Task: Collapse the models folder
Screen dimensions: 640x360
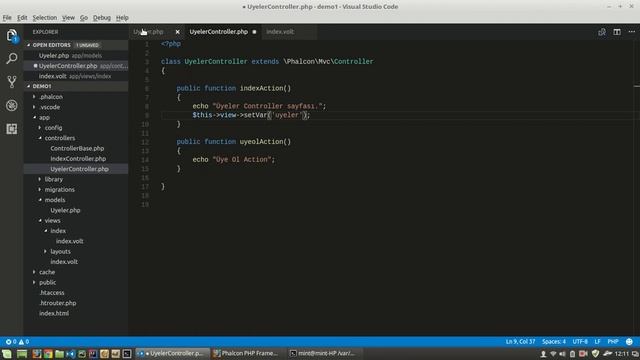Action: coord(40,200)
